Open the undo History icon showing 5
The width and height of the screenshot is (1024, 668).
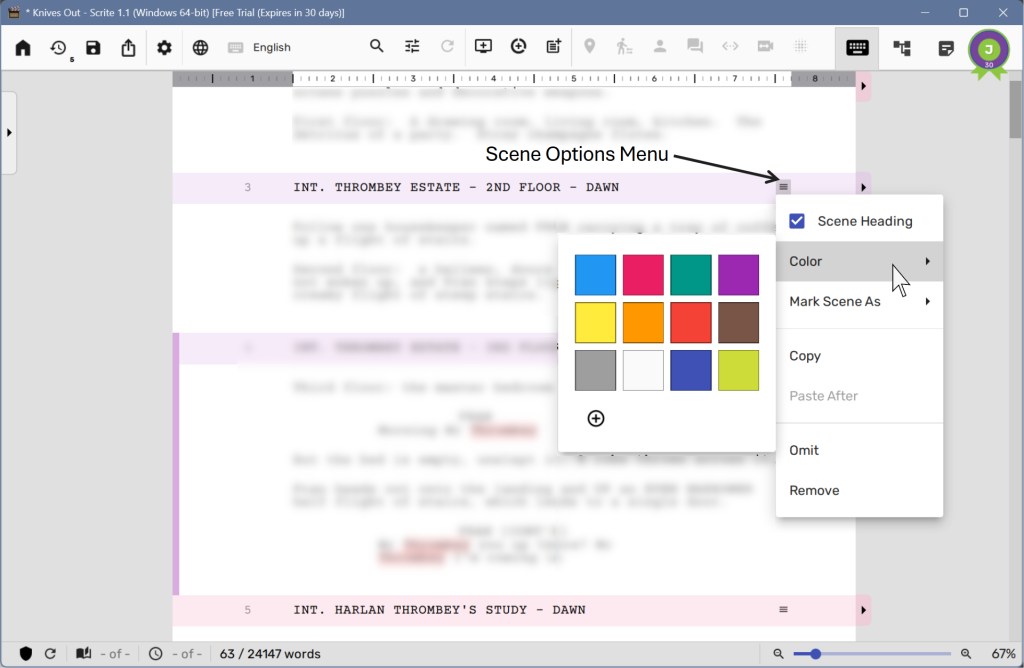58,47
